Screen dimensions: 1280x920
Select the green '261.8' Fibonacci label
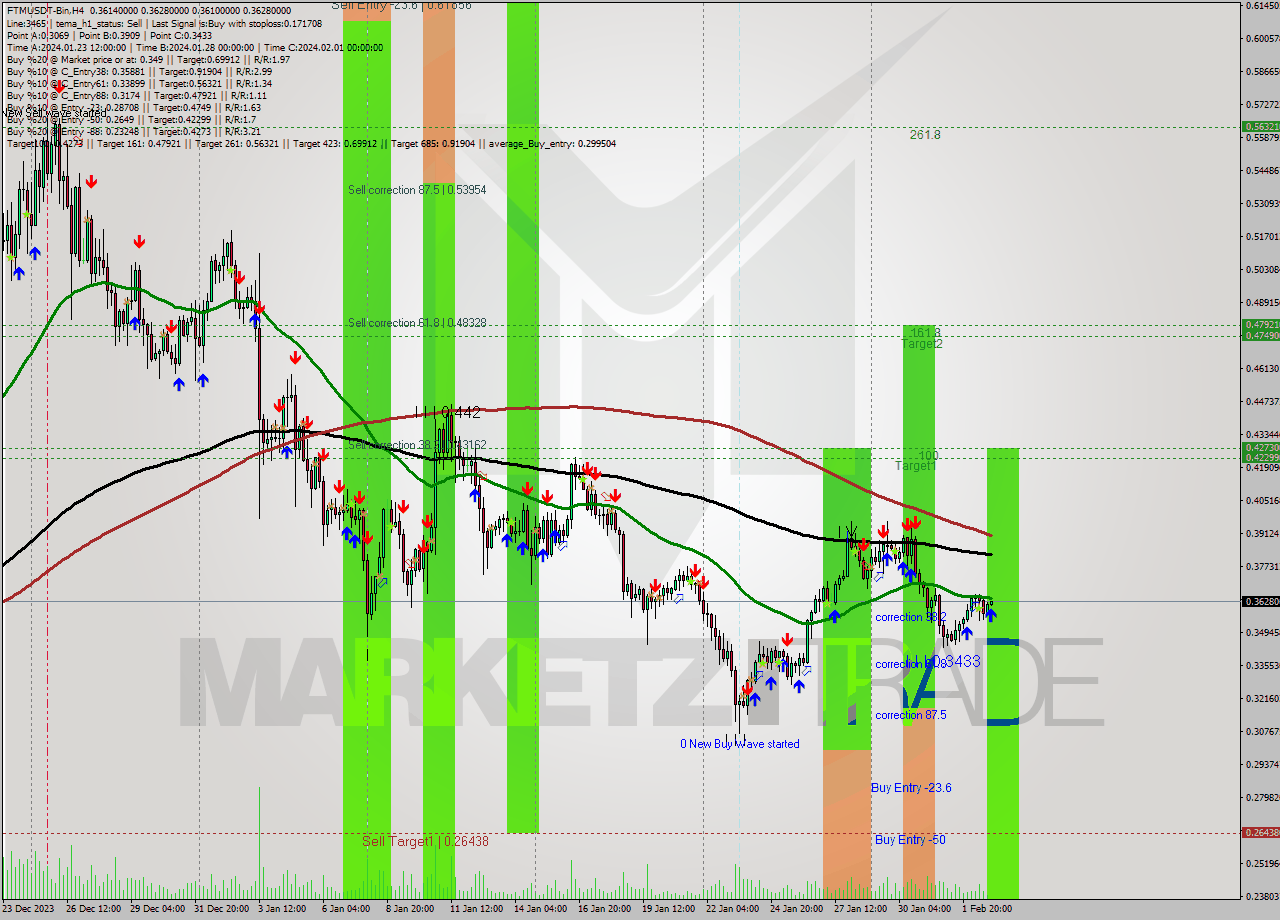pyautogui.click(x=925, y=134)
